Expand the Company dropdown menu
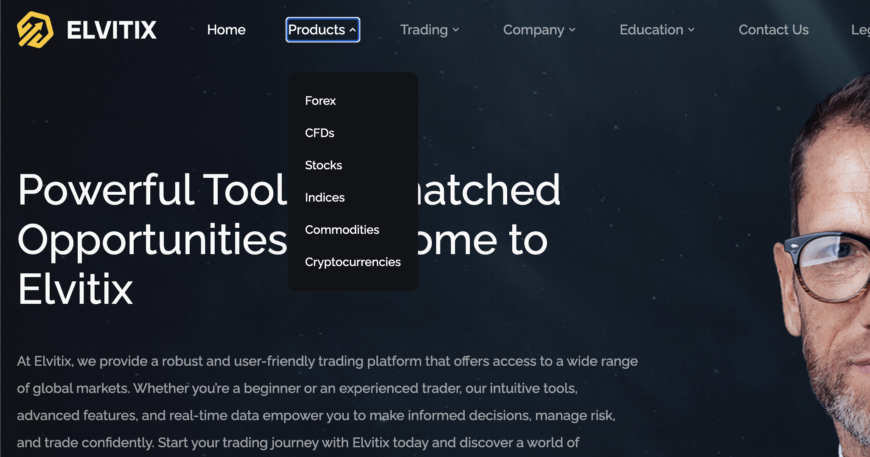Viewport: 870px width, 457px height. point(539,30)
